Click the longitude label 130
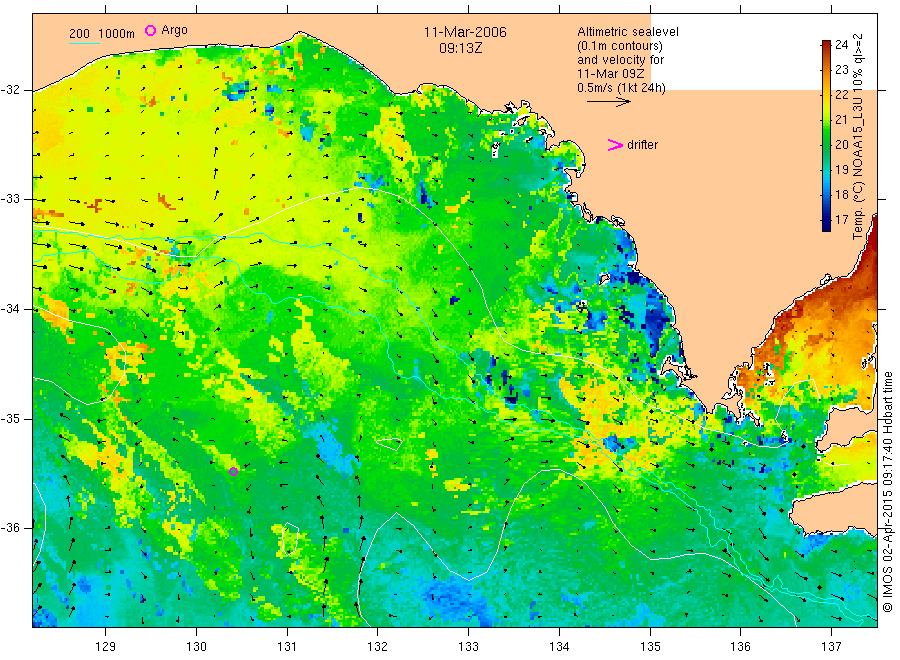This screenshot has width=900, height=660. click(196, 647)
